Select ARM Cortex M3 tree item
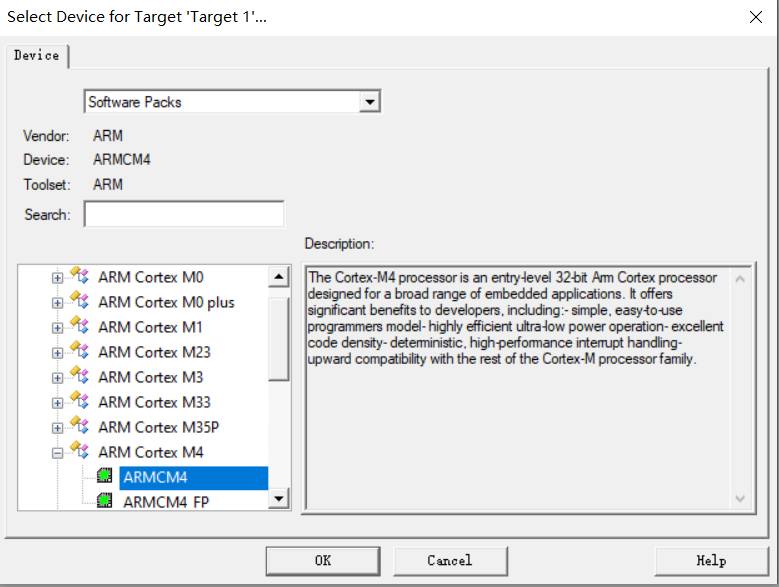Screen dimensions: 779x587 tap(151, 377)
